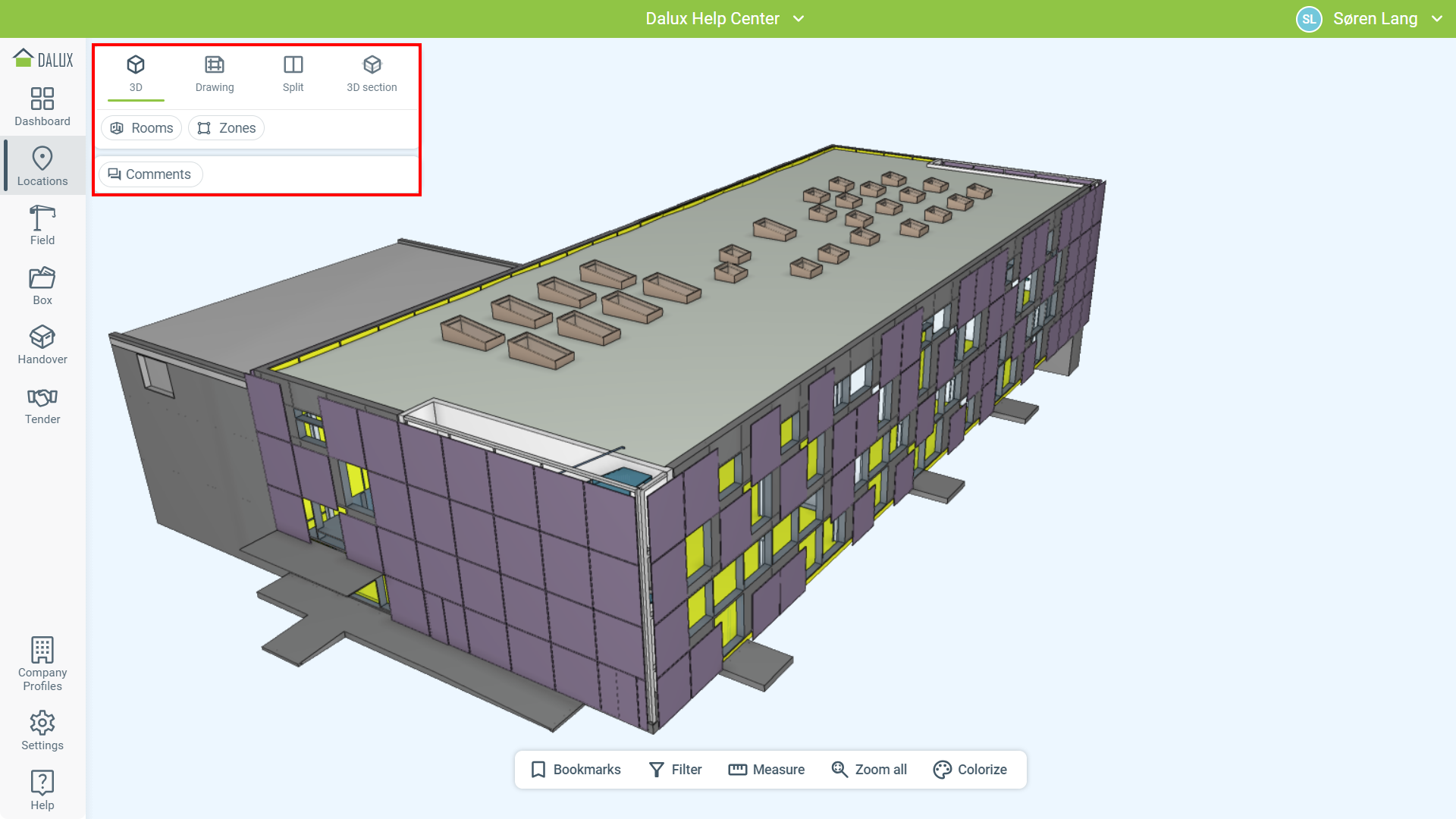
Task: Open the Filter options
Action: click(x=676, y=770)
